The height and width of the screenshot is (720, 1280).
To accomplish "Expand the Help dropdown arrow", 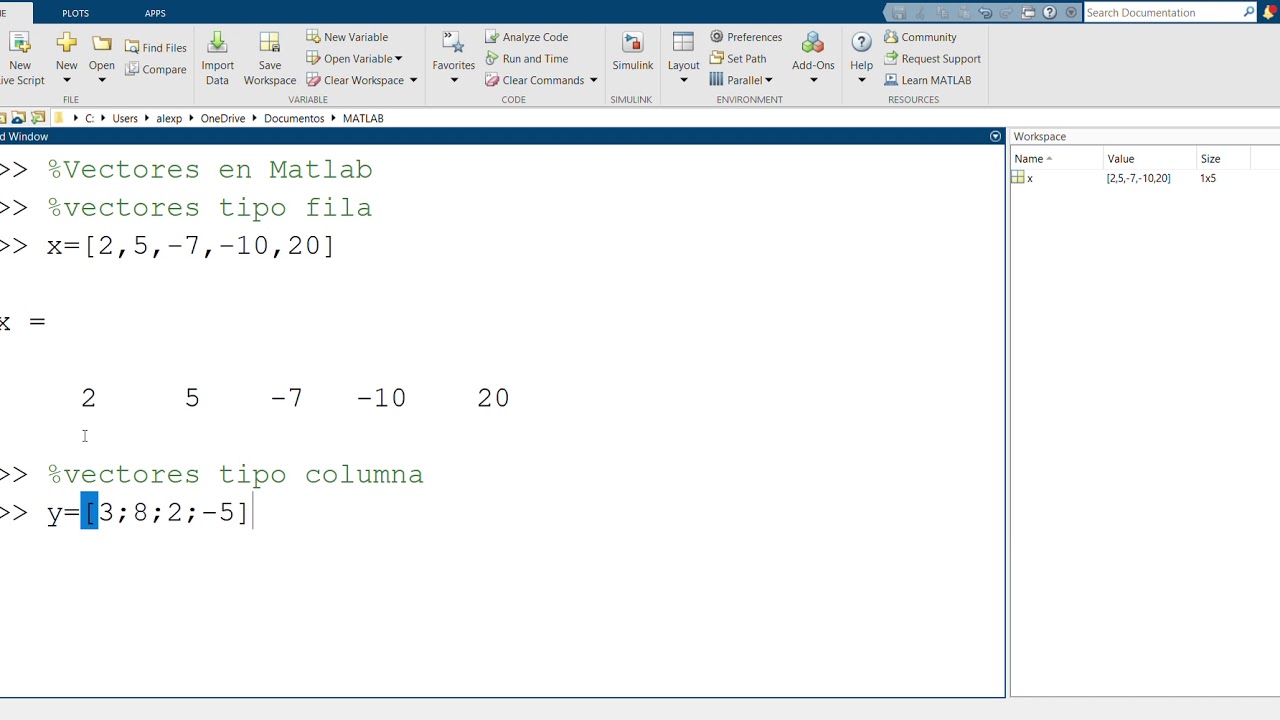I will point(861,81).
